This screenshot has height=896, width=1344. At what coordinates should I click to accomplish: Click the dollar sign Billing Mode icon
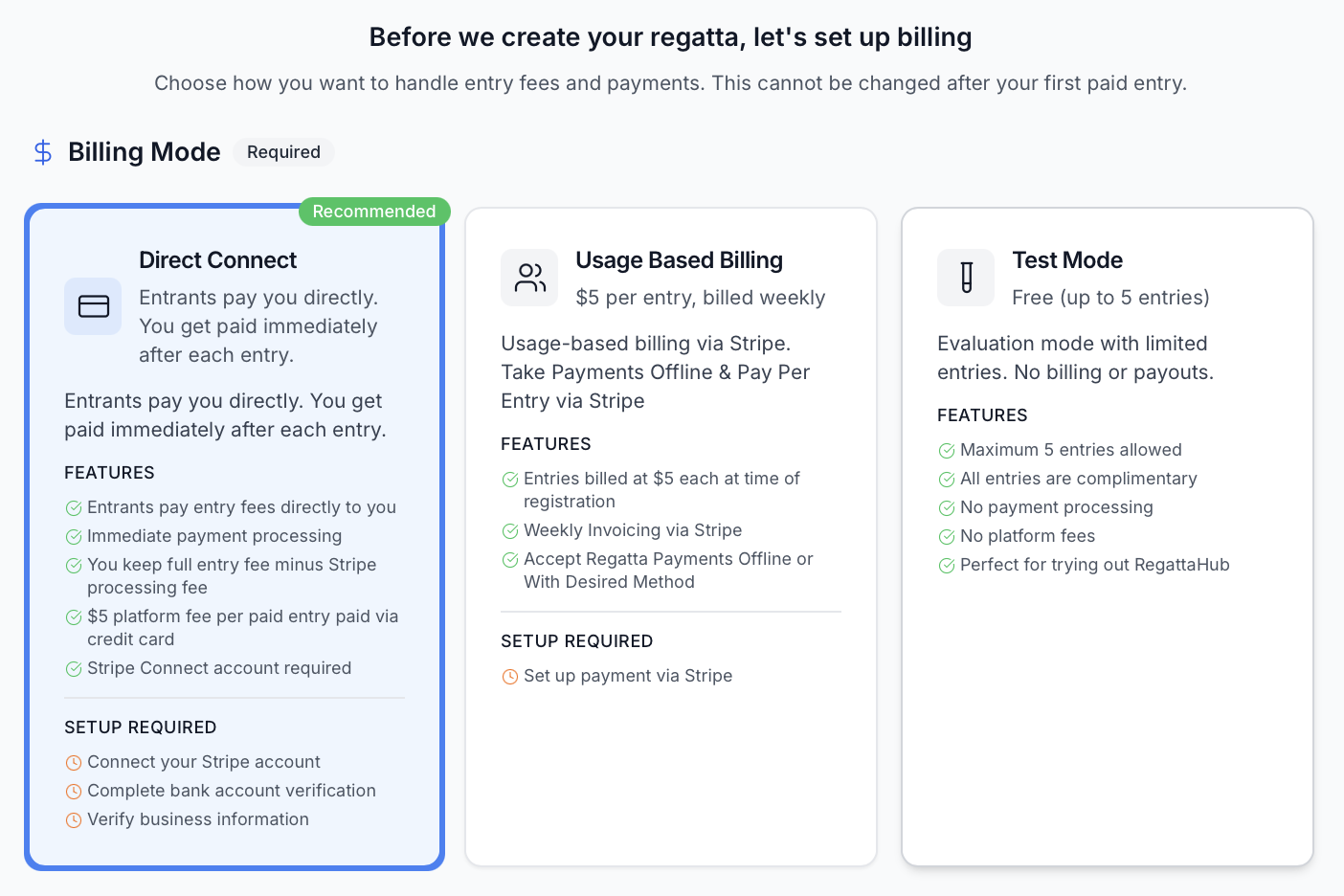(x=43, y=152)
